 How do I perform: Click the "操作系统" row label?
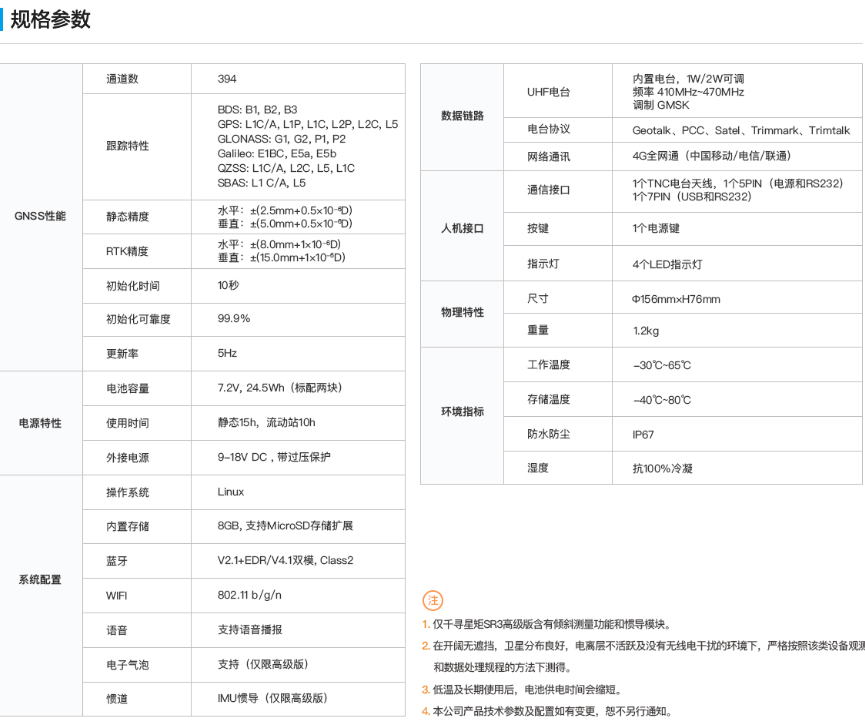pos(127,492)
